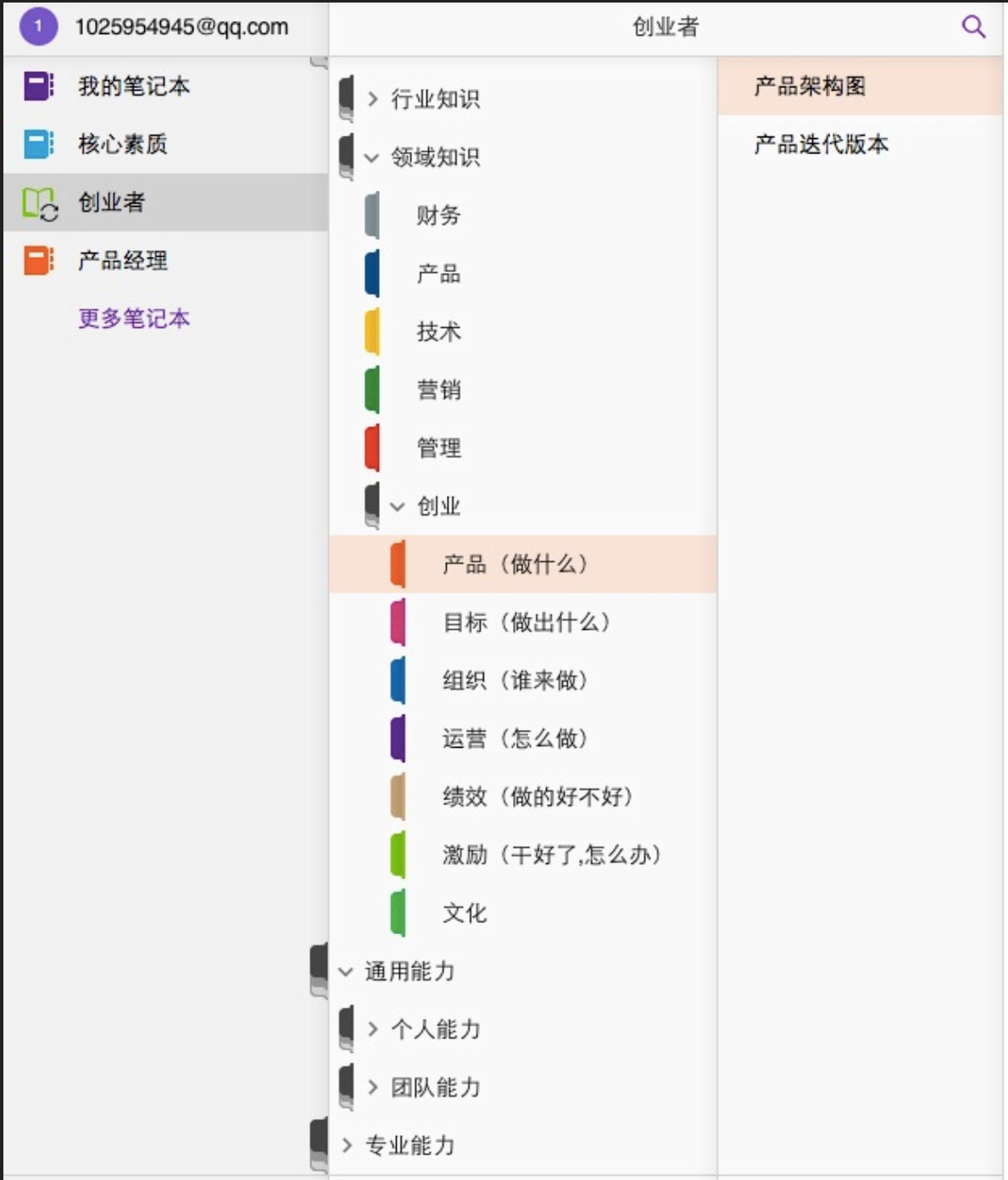Select the 创业者 notebook row

pyautogui.click(x=165, y=203)
